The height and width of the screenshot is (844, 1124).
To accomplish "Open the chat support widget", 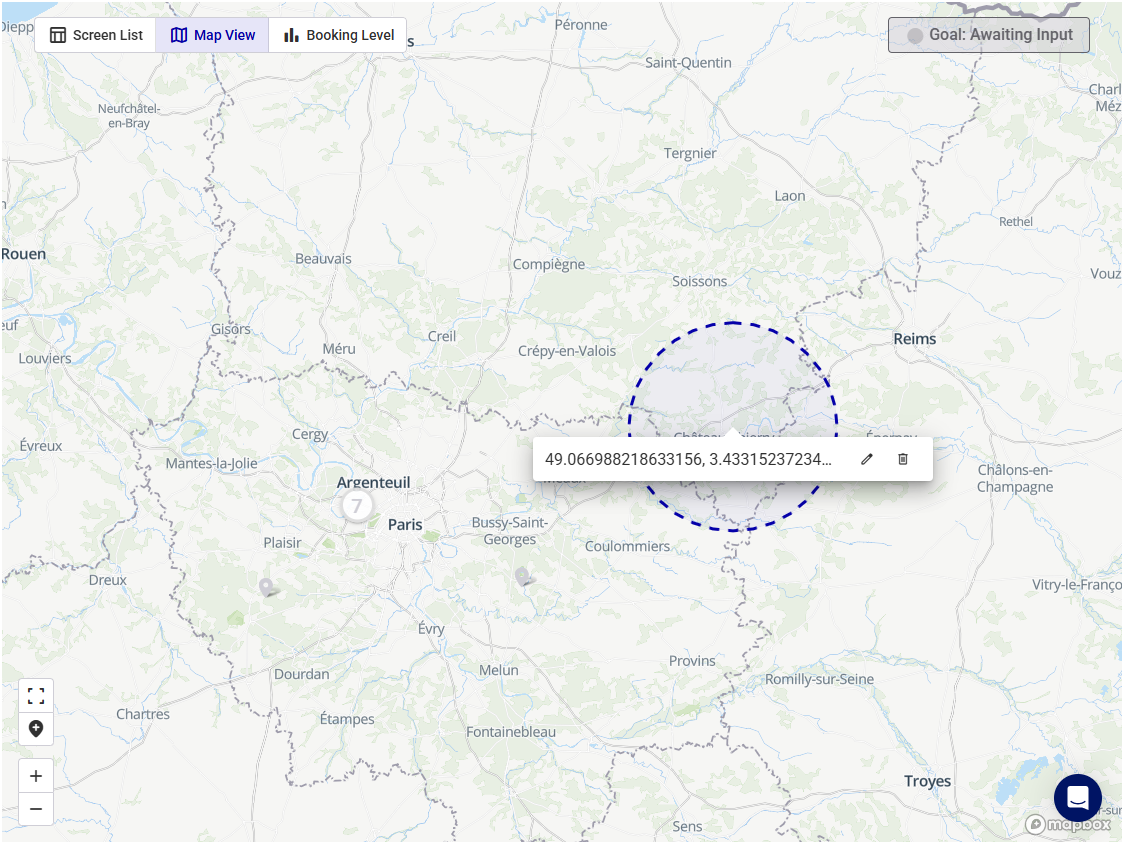I will pos(1077,798).
